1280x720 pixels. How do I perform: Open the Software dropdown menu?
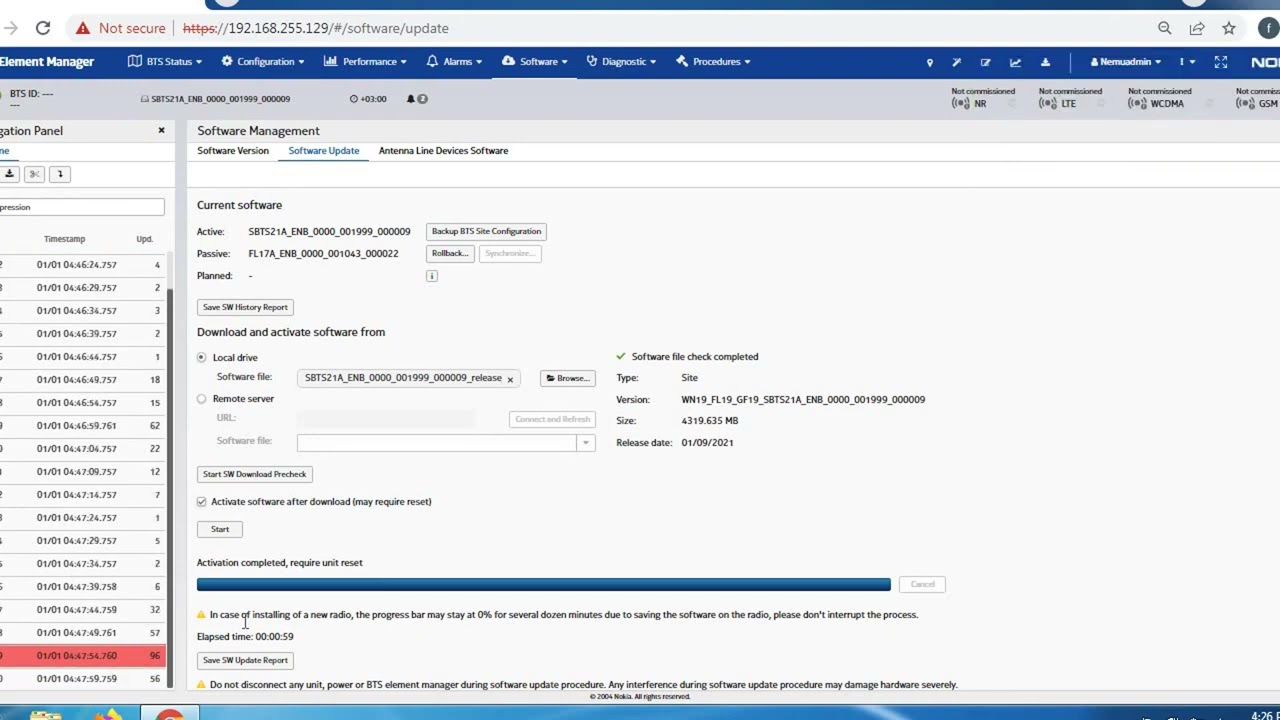pyautogui.click(x=535, y=62)
